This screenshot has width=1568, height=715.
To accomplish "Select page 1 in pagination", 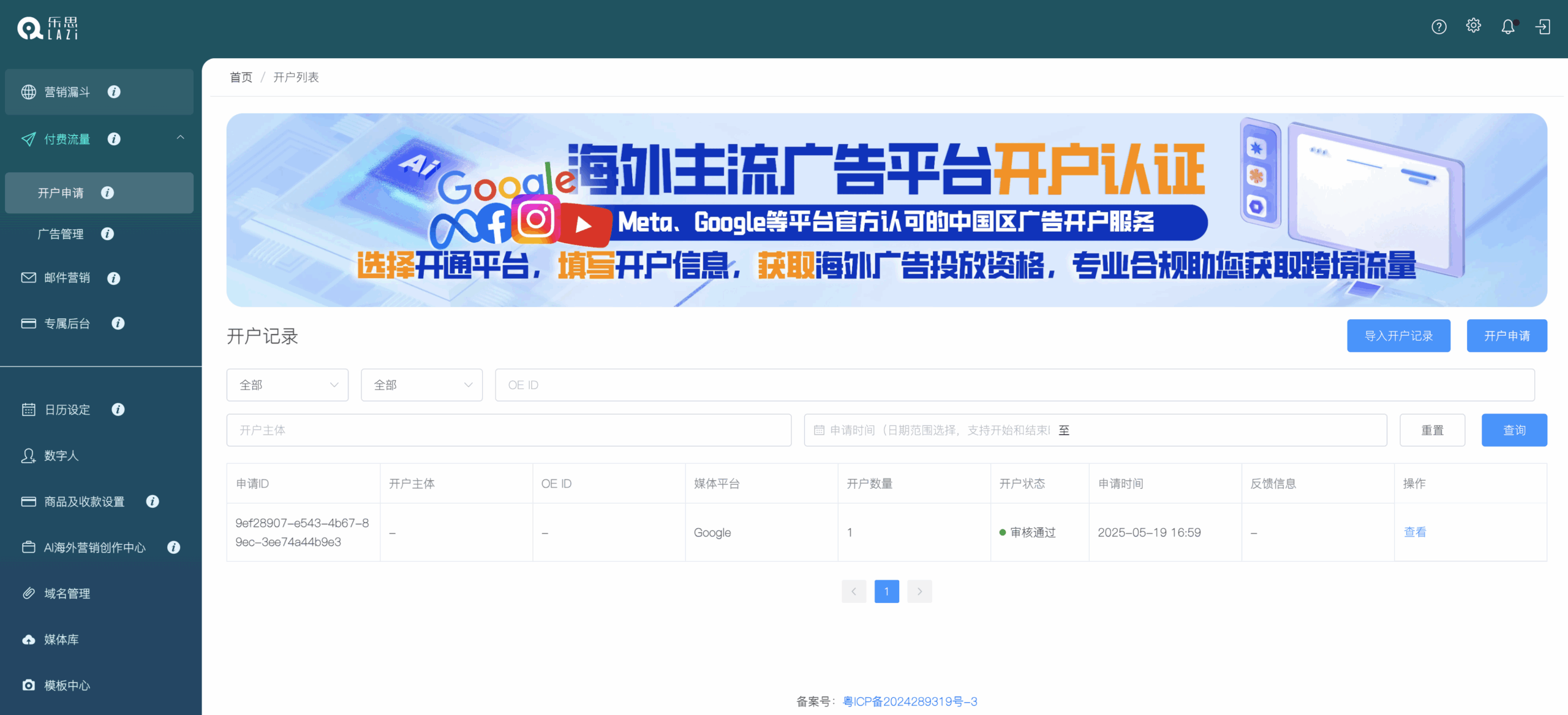I will pos(886,591).
